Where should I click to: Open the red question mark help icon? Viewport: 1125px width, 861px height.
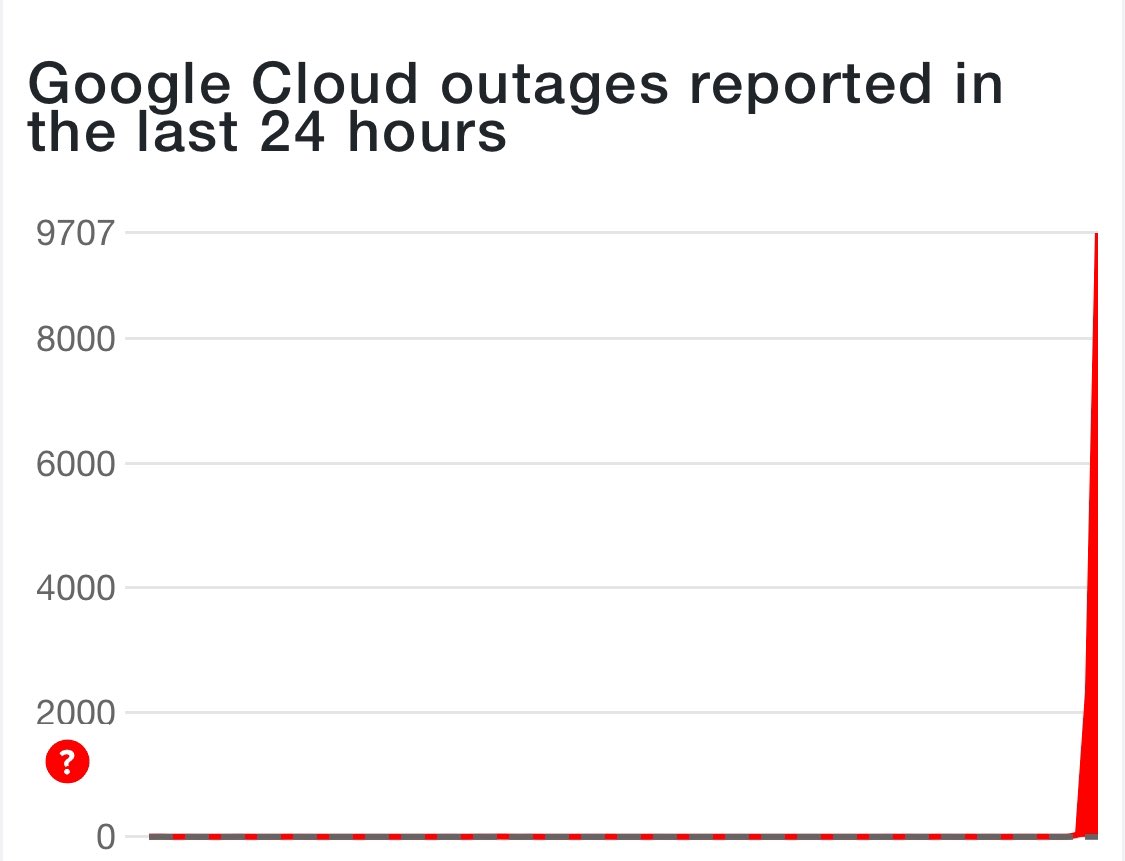click(x=67, y=761)
